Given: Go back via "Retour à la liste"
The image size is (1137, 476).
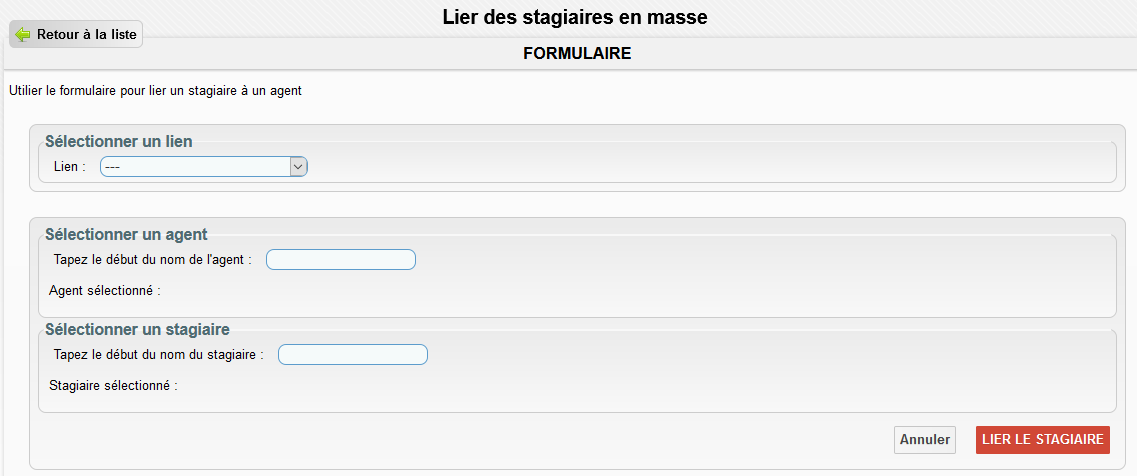Looking at the screenshot, I should pyautogui.click(x=86, y=35).
